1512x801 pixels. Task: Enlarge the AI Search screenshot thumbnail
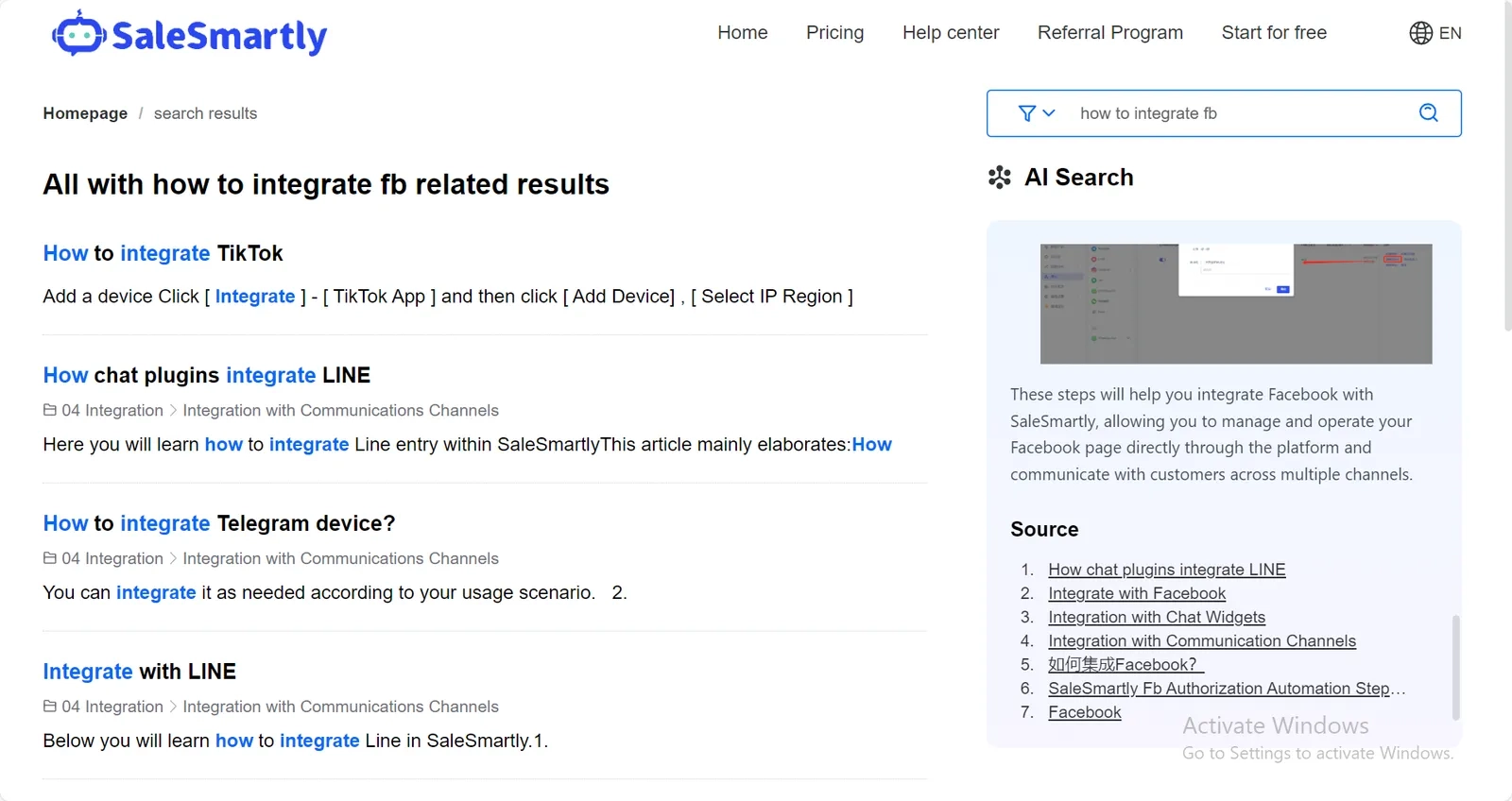click(1236, 303)
